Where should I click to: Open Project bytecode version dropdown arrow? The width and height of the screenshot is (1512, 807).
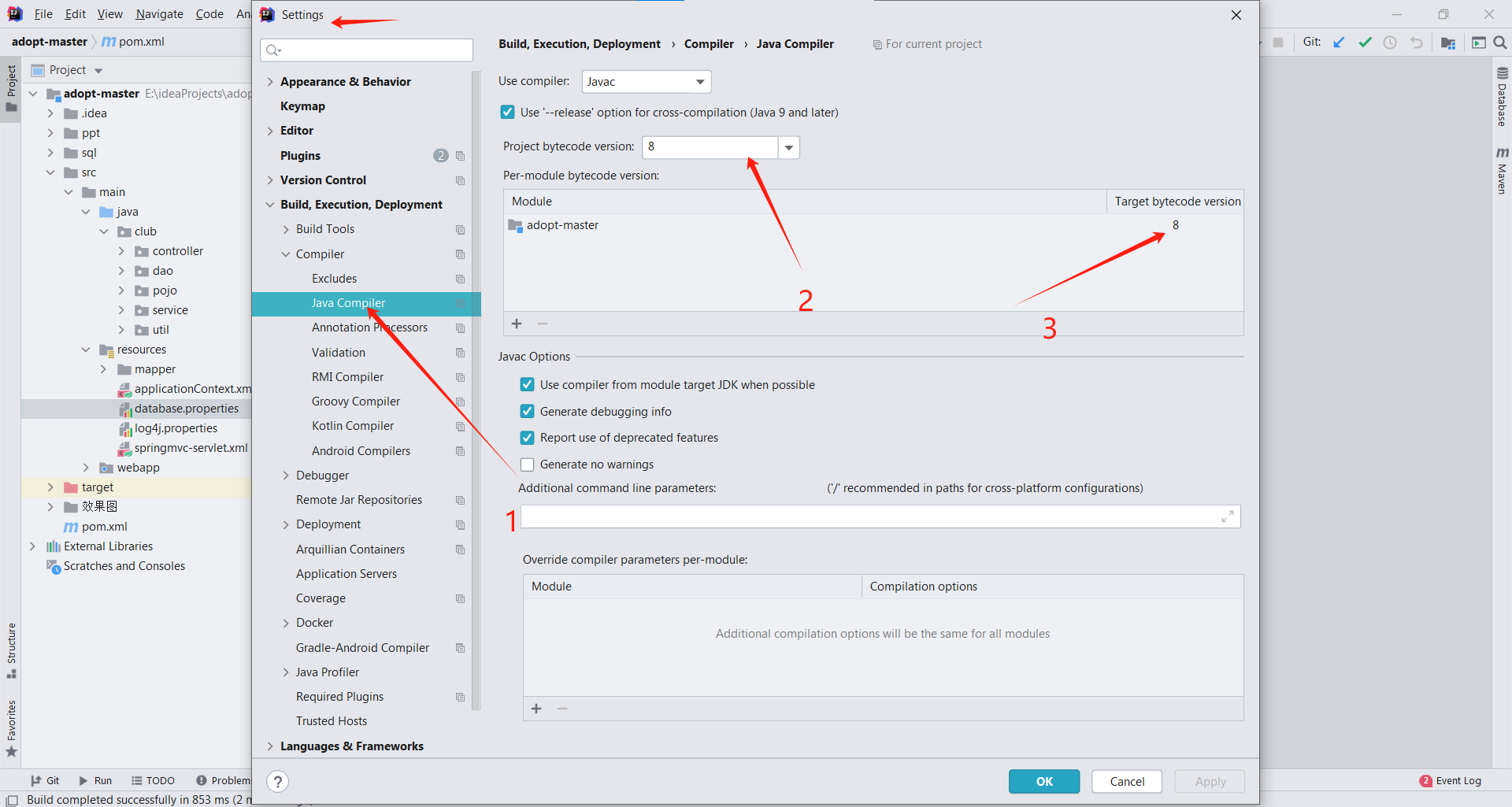(x=788, y=147)
